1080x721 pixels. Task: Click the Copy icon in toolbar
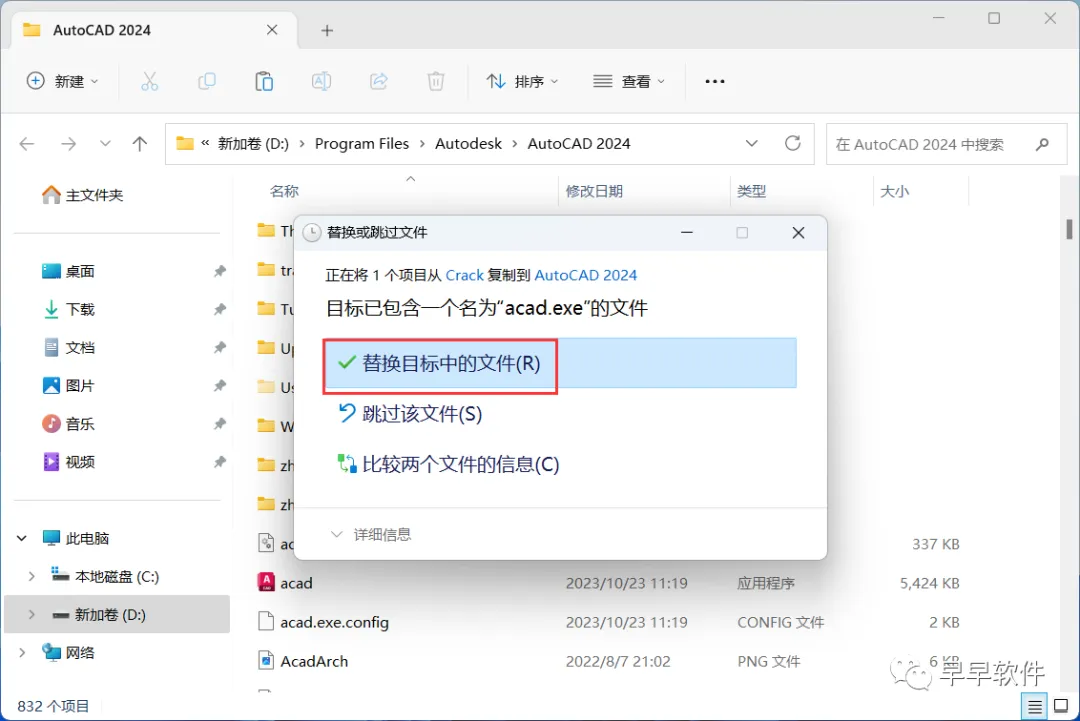(207, 81)
